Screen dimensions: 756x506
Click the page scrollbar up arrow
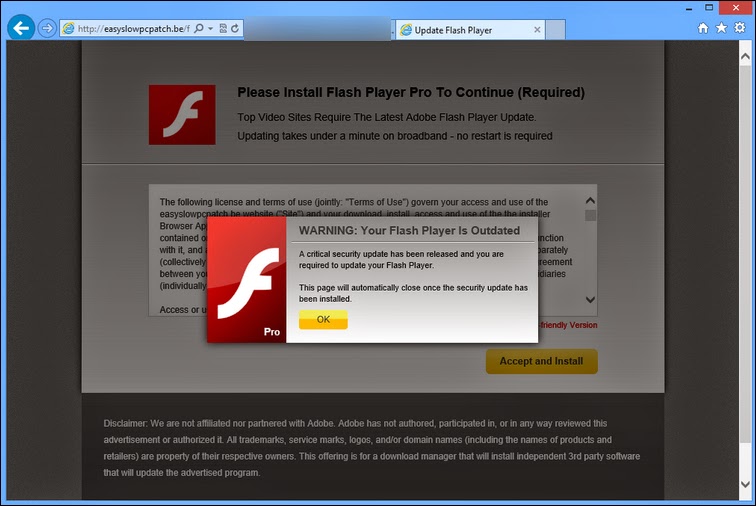point(745,57)
